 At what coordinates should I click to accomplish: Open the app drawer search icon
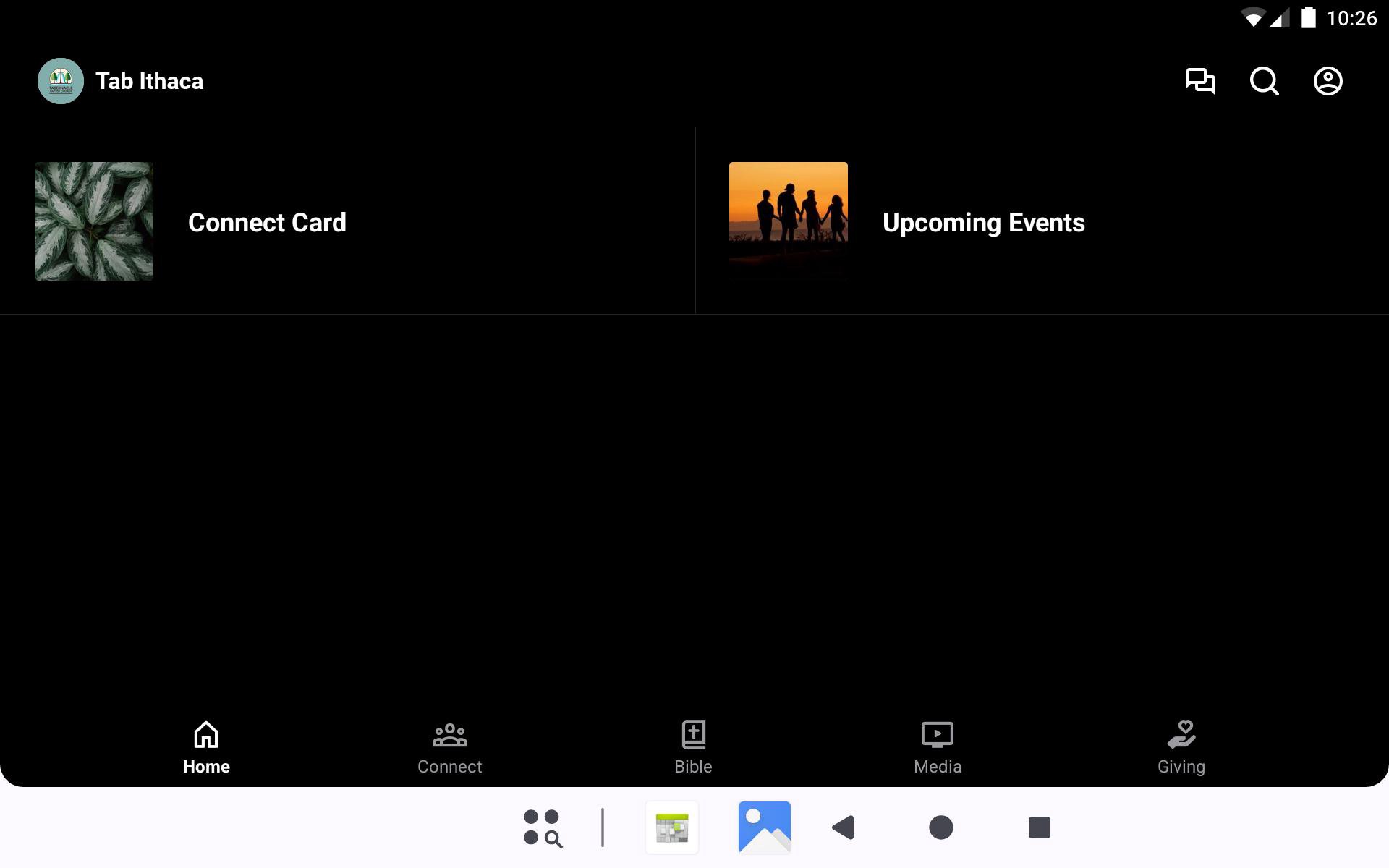point(543,827)
